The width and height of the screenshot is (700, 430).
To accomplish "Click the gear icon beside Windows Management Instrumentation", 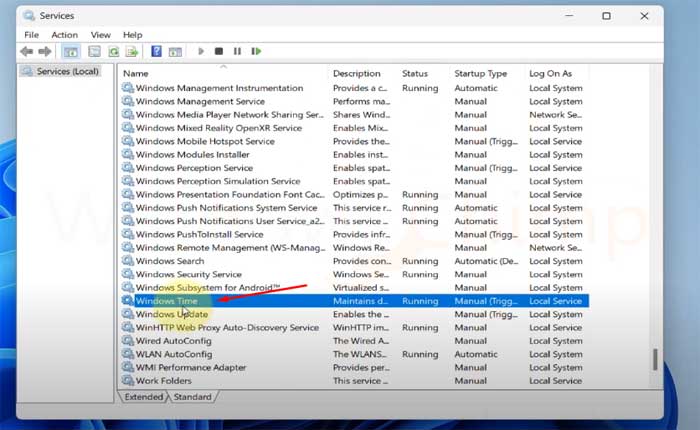I will coord(128,88).
